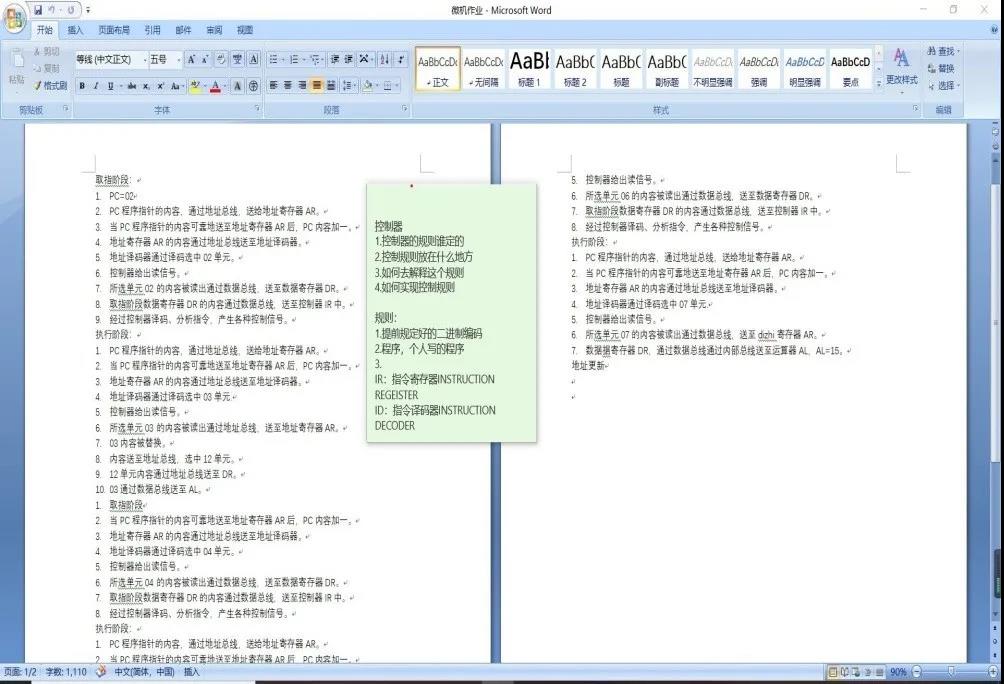Click the zoom slider in the status bar

[x=950, y=672]
